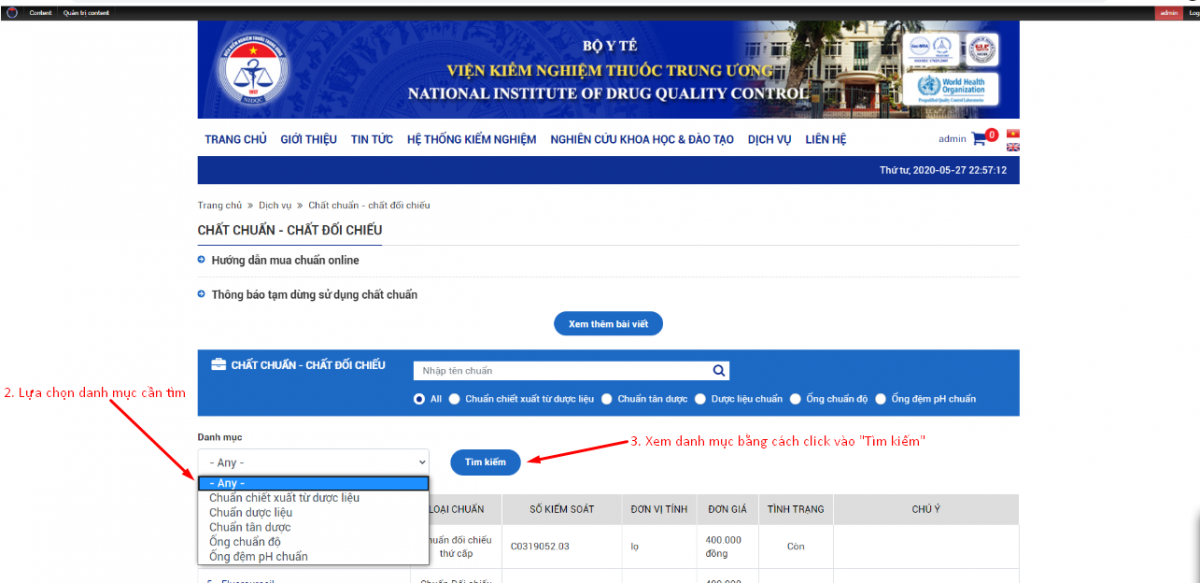Viewport: 1200px width, 583px height.
Task: Open the Danh mục dropdown box
Action: 313,462
